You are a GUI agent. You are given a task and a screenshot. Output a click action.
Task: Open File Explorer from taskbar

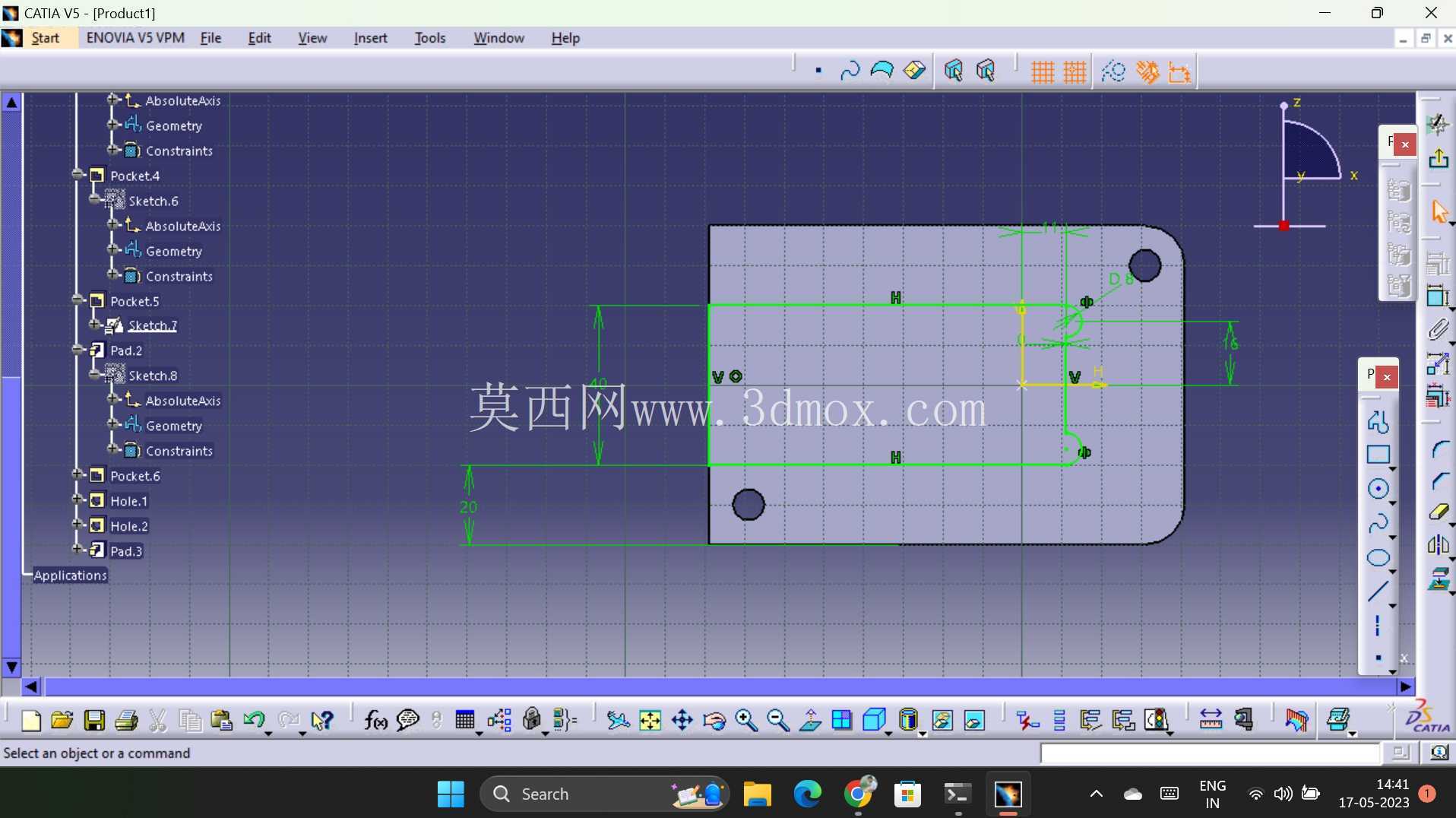(757, 794)
